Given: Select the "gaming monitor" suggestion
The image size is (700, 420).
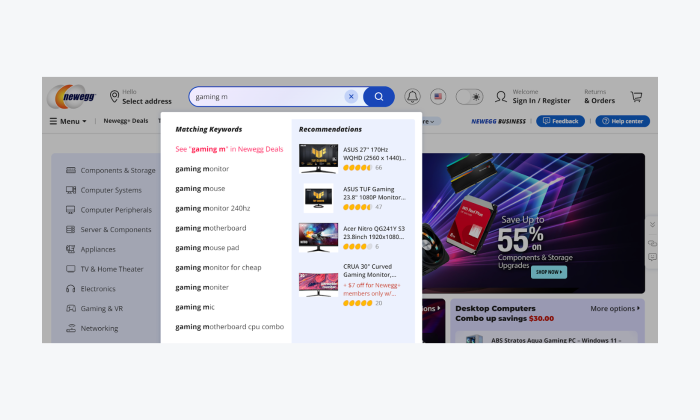Looking at the screenshot, I should [x=202, y=169].
